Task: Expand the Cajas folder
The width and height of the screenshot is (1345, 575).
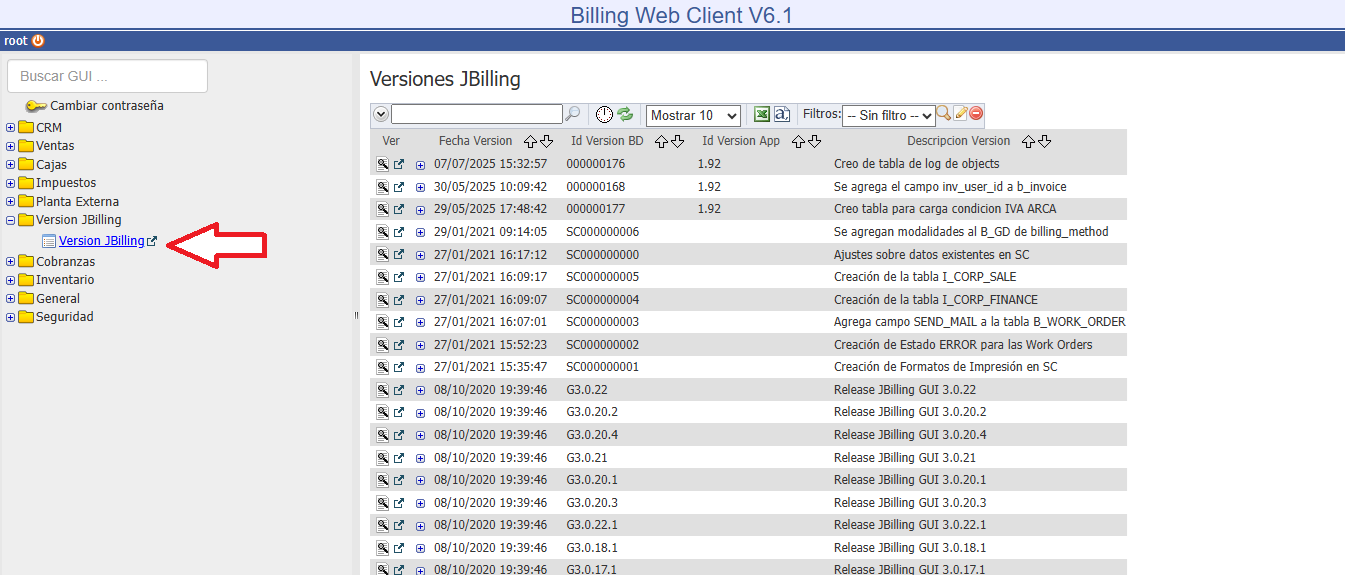Action: 11,165
